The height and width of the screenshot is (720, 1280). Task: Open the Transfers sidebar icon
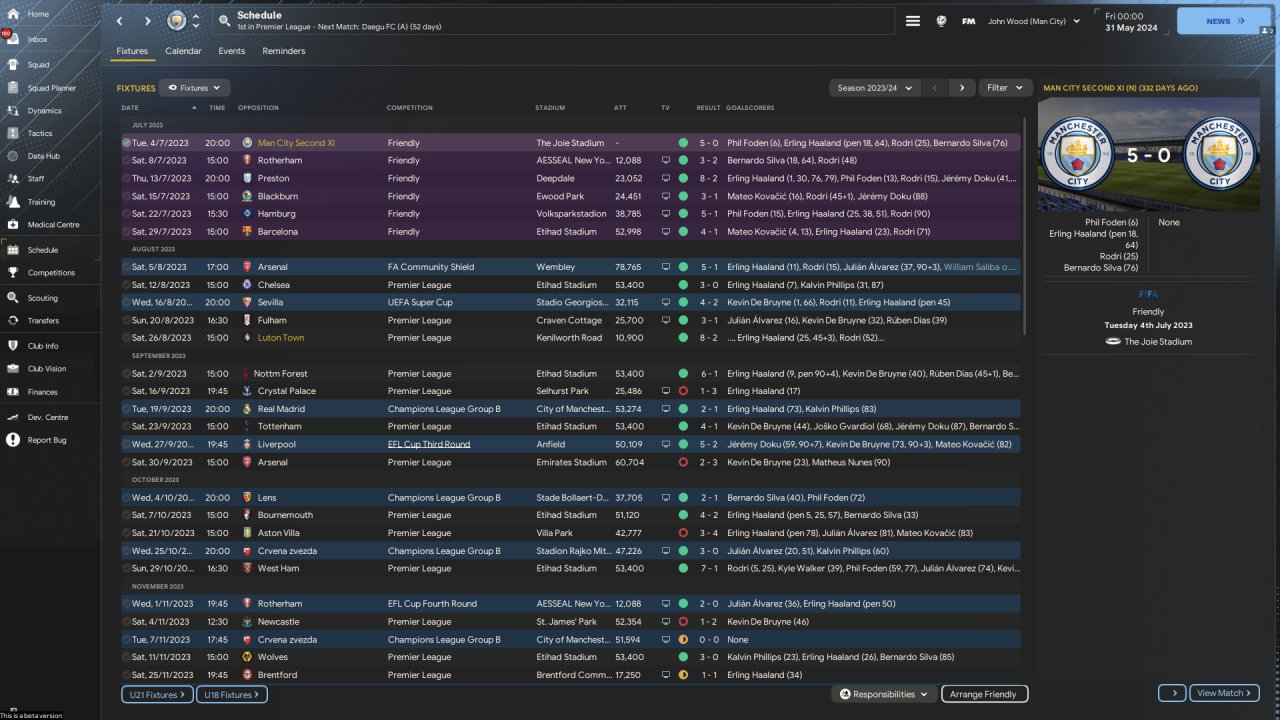pos(13,320)
